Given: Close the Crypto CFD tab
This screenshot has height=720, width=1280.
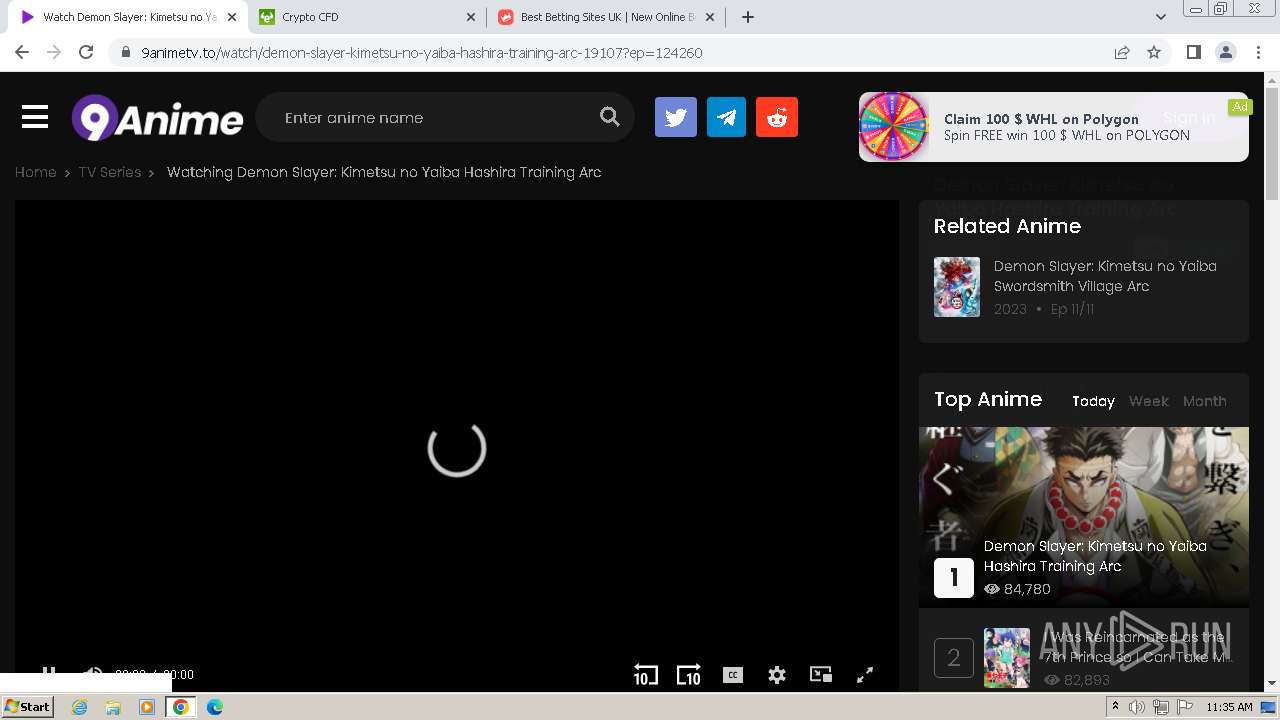Looking at the screenshot, I should (x=471, y=17).
